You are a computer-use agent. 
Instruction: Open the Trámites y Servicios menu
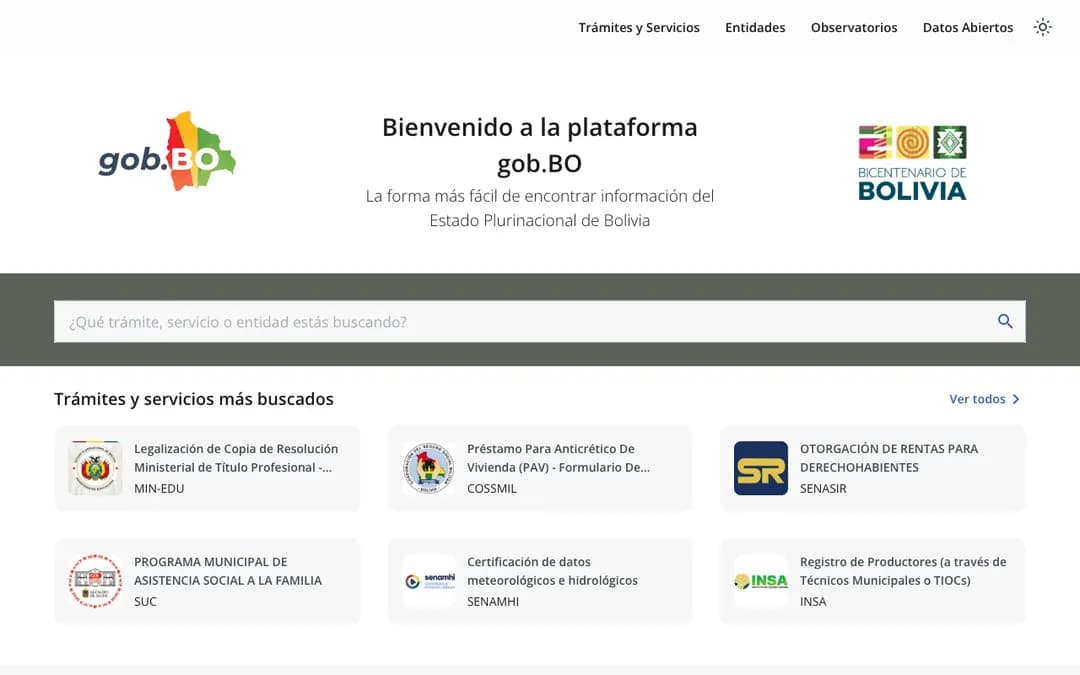point(638,28)
